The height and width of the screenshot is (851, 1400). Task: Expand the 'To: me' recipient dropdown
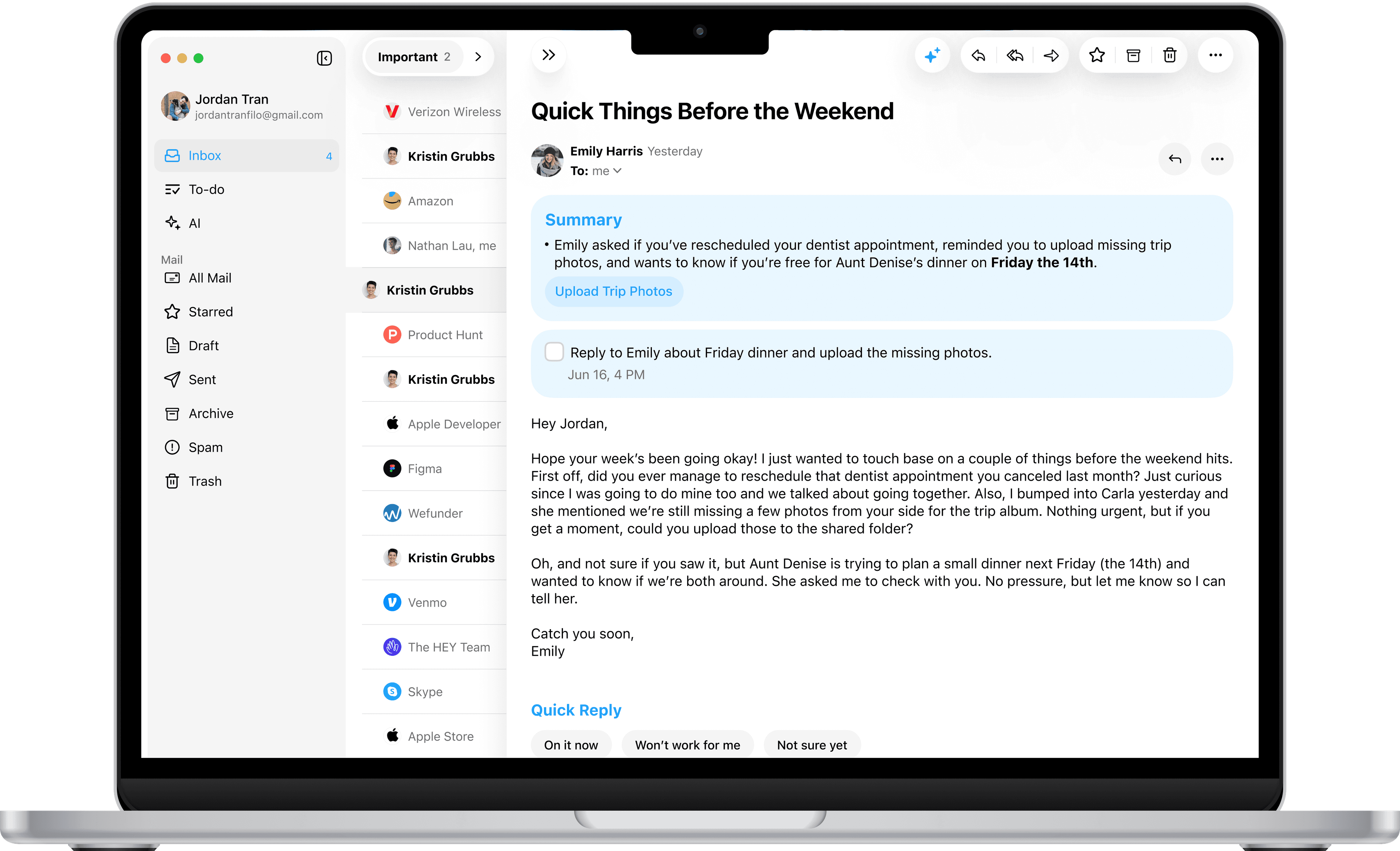596,171
